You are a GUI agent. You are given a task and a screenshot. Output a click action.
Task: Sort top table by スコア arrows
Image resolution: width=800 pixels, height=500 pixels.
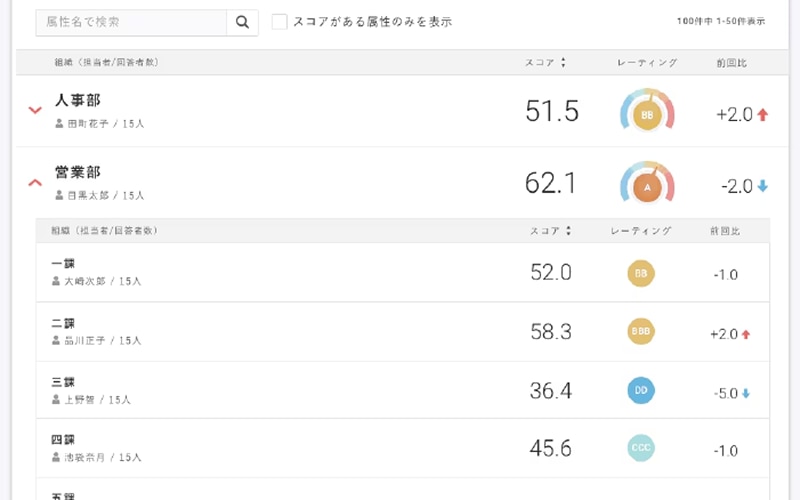563,62
